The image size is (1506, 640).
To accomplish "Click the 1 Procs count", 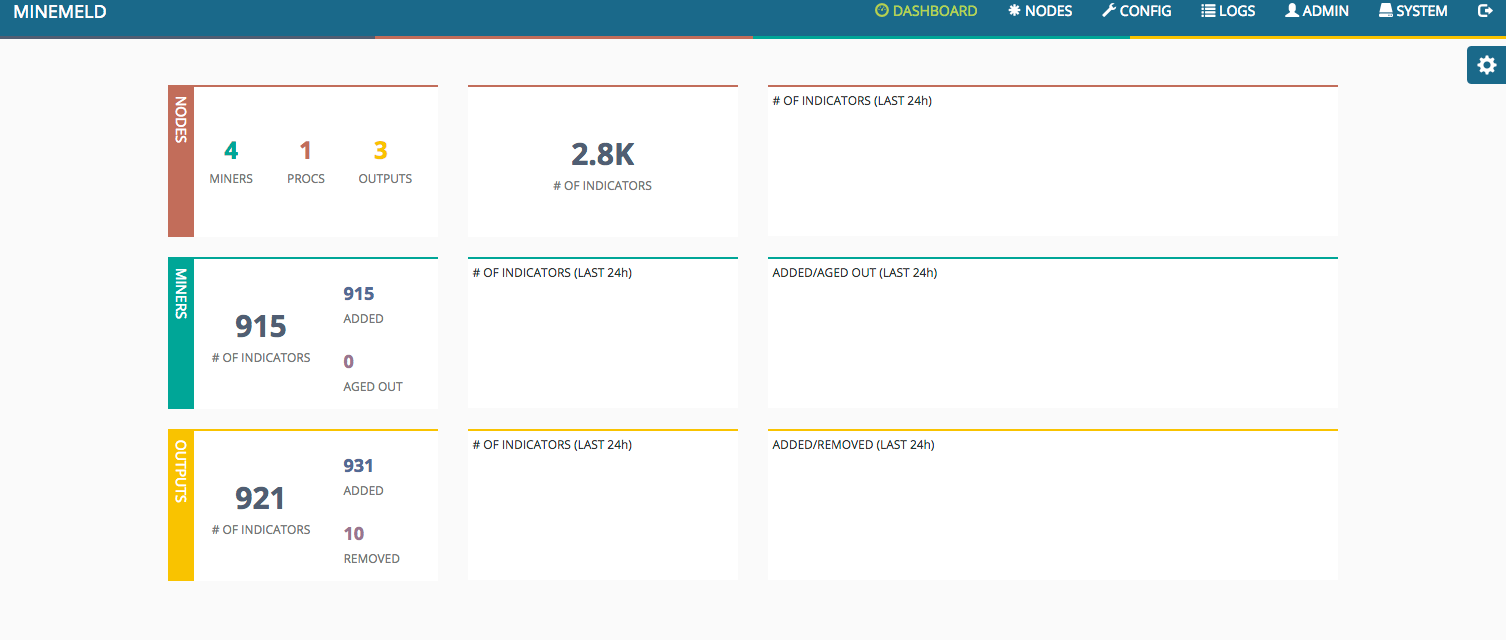I will click(306, 151).
